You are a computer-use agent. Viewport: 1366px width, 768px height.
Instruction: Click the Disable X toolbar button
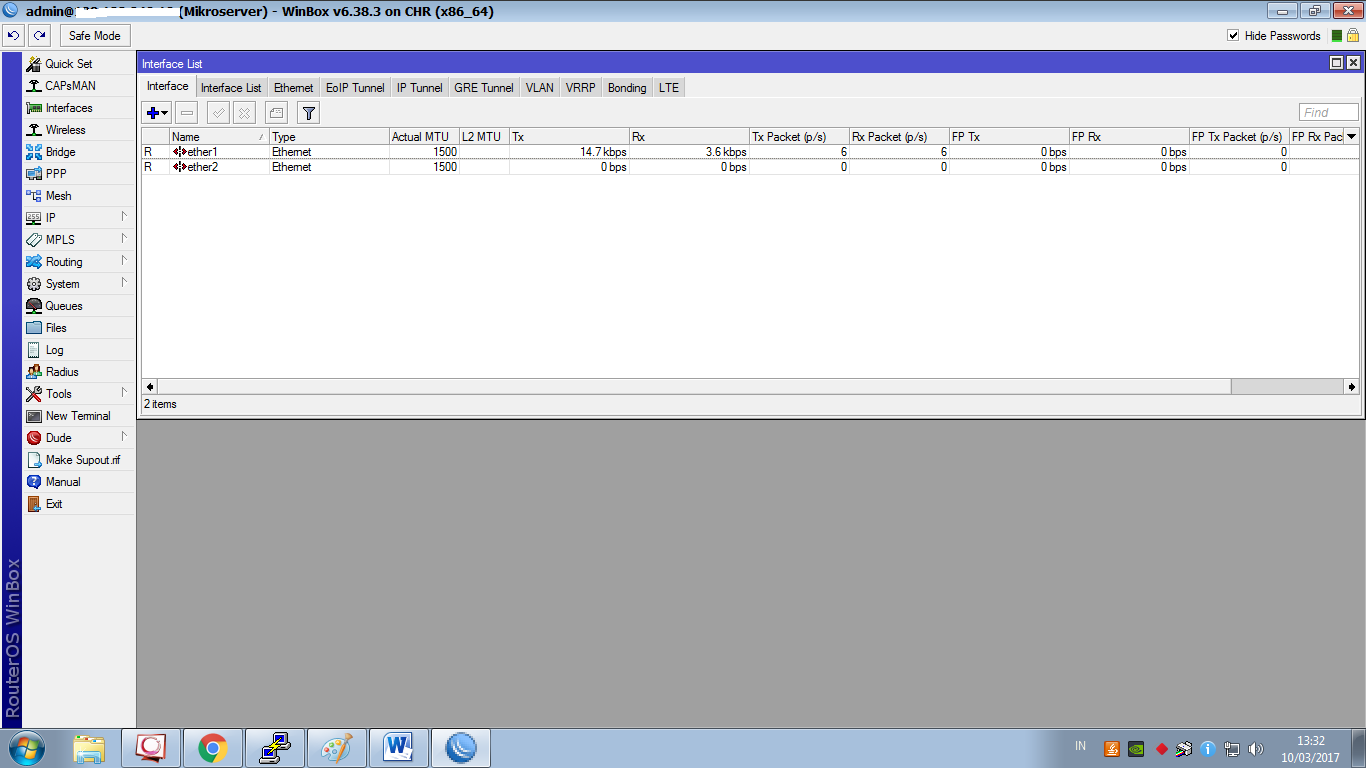[x=244, y=113]
